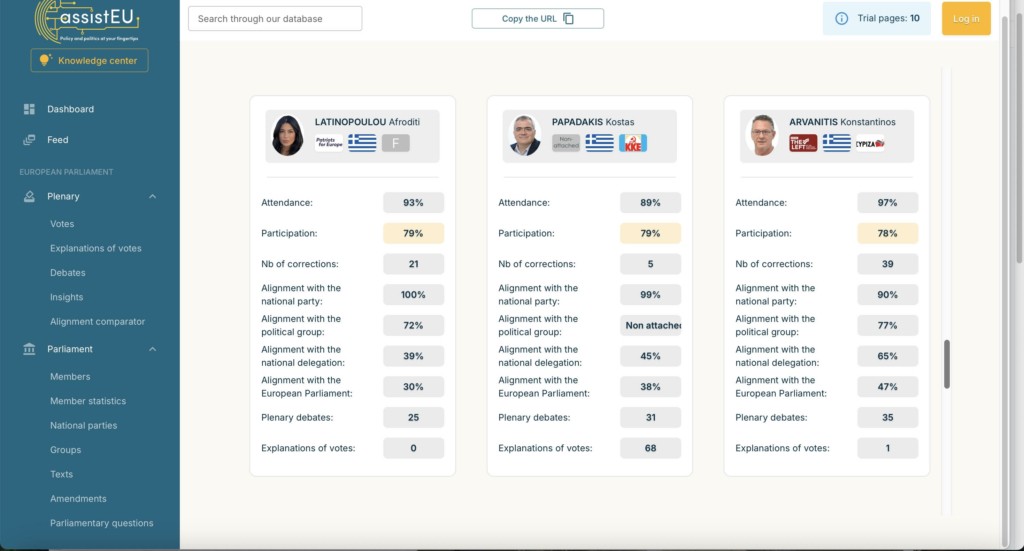Image resolution: width=1024 pixels, height=551 pixels.
Task: Click the Patriots for Europe group logo
Action: tap(328, 143)
